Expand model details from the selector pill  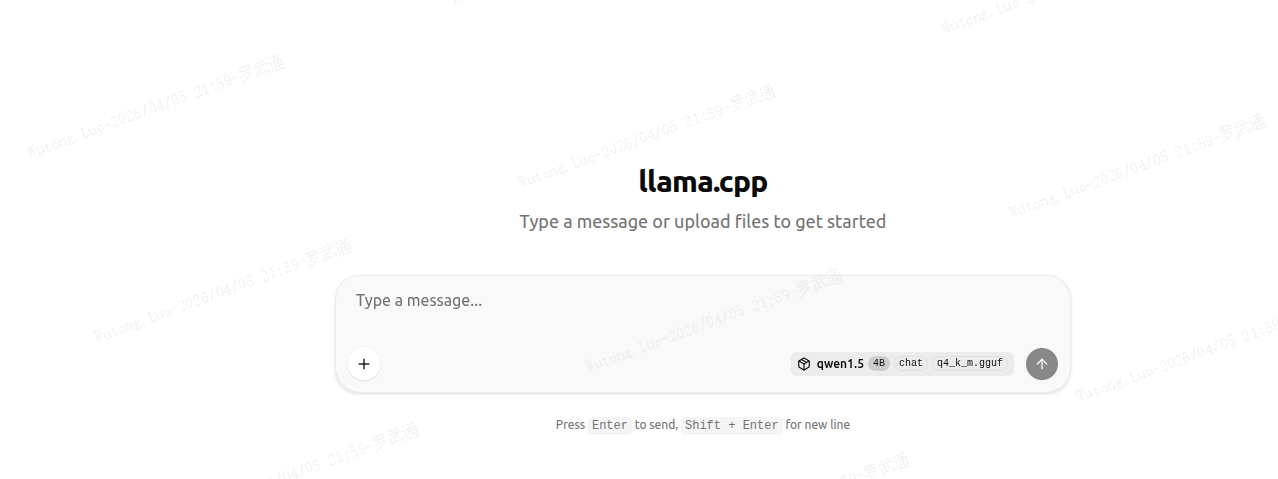pyautogui.click(x=902, y=364)
